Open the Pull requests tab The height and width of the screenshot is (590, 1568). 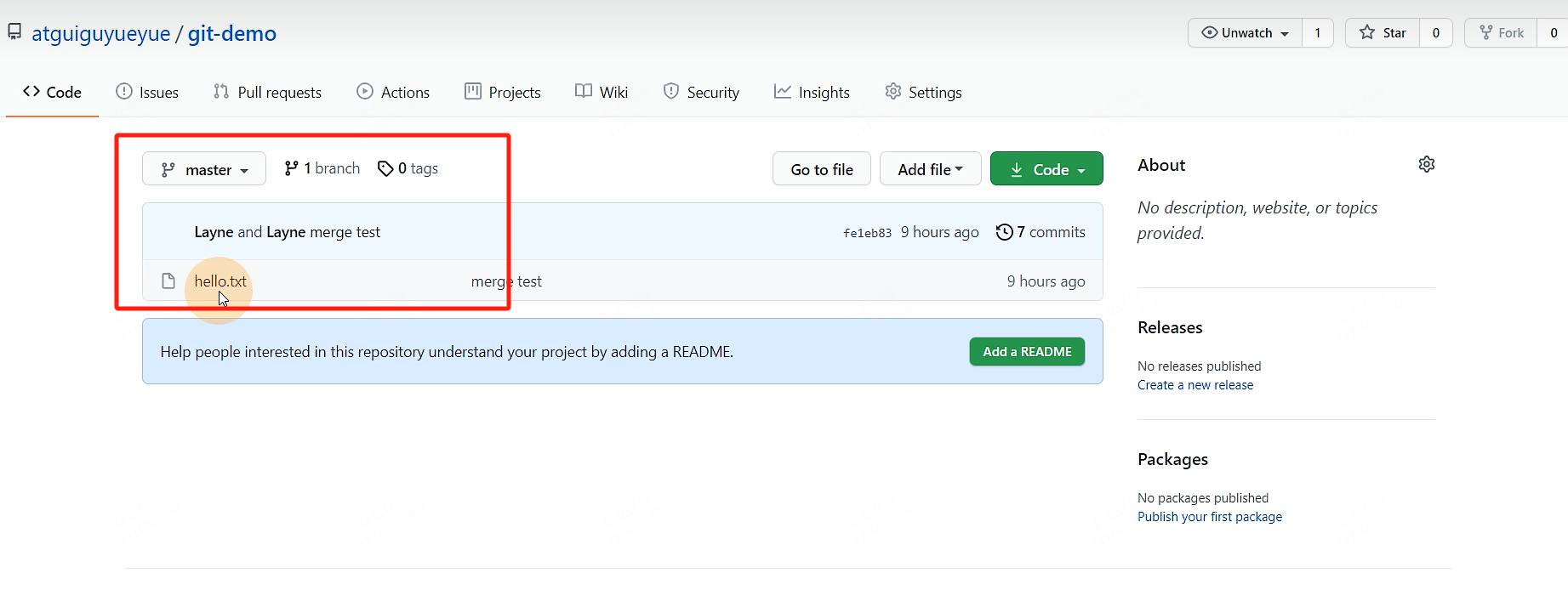pos(267,92)
